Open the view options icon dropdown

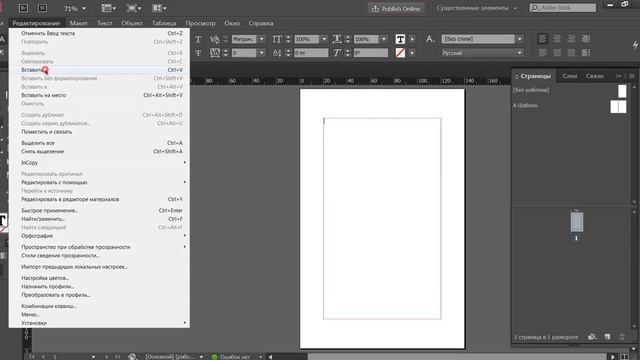[x=108, y=8]
